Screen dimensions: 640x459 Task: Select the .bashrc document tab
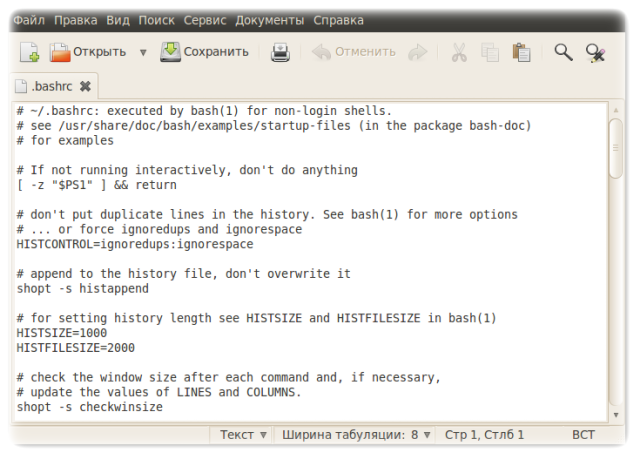(50, 86)
